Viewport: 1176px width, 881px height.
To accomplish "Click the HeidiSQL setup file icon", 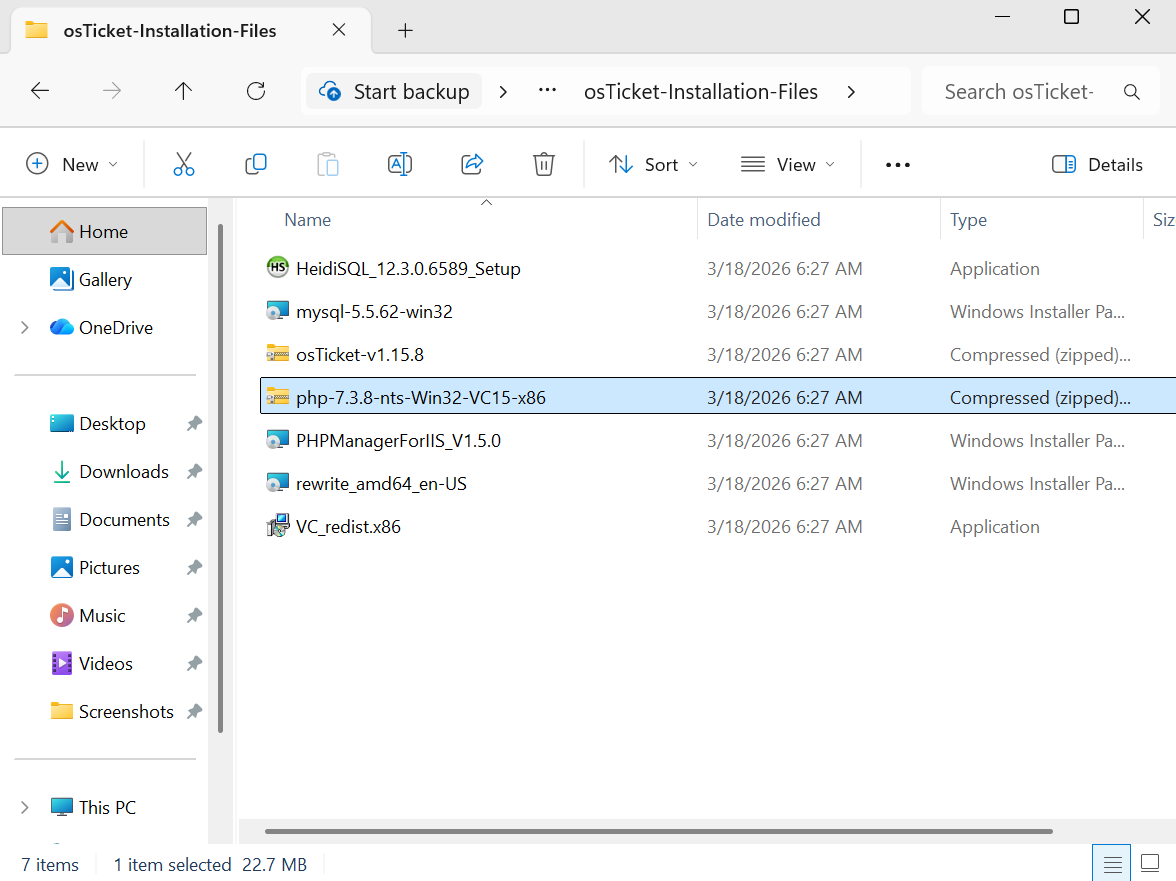I will coord(278,268).
